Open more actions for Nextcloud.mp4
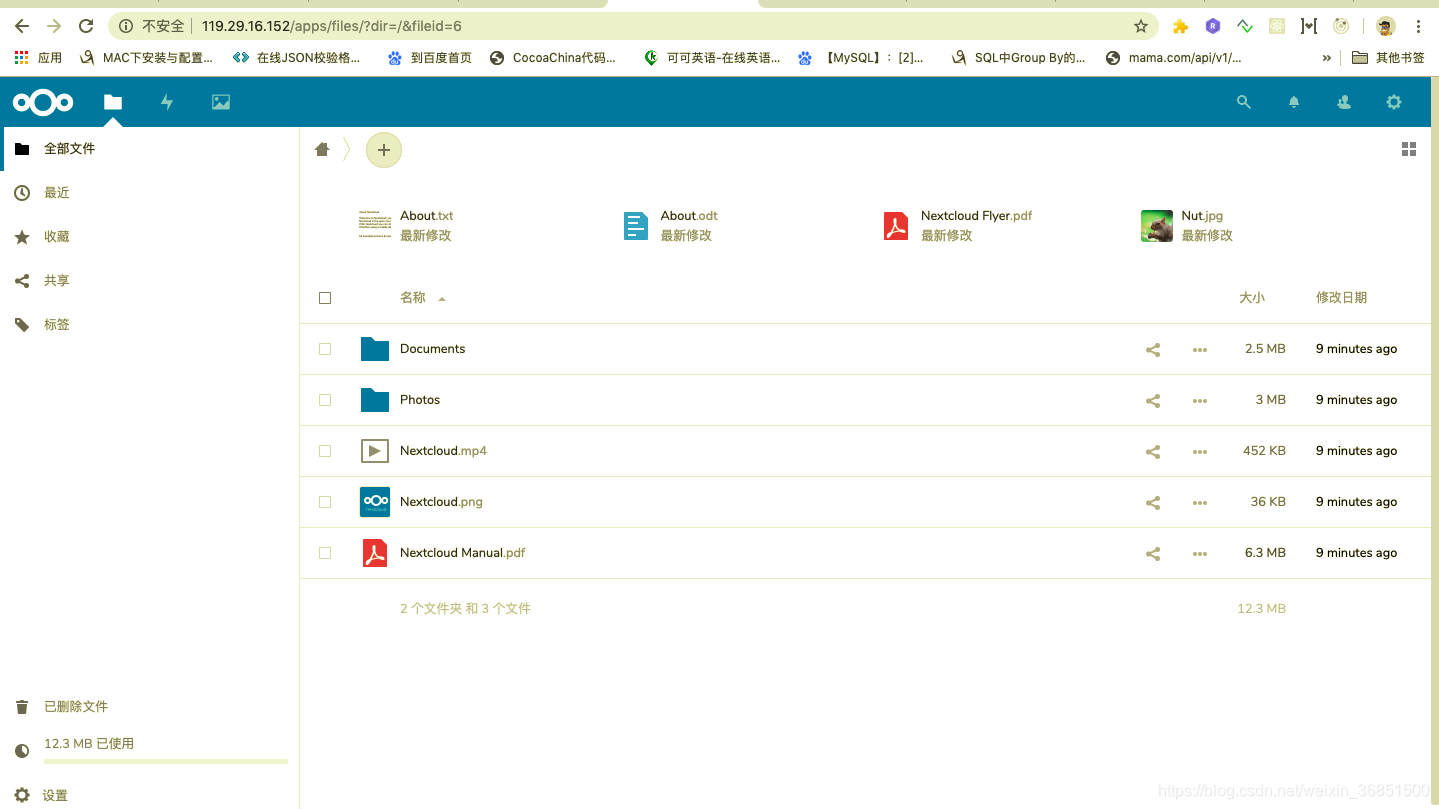 (x=1200, y=452)
